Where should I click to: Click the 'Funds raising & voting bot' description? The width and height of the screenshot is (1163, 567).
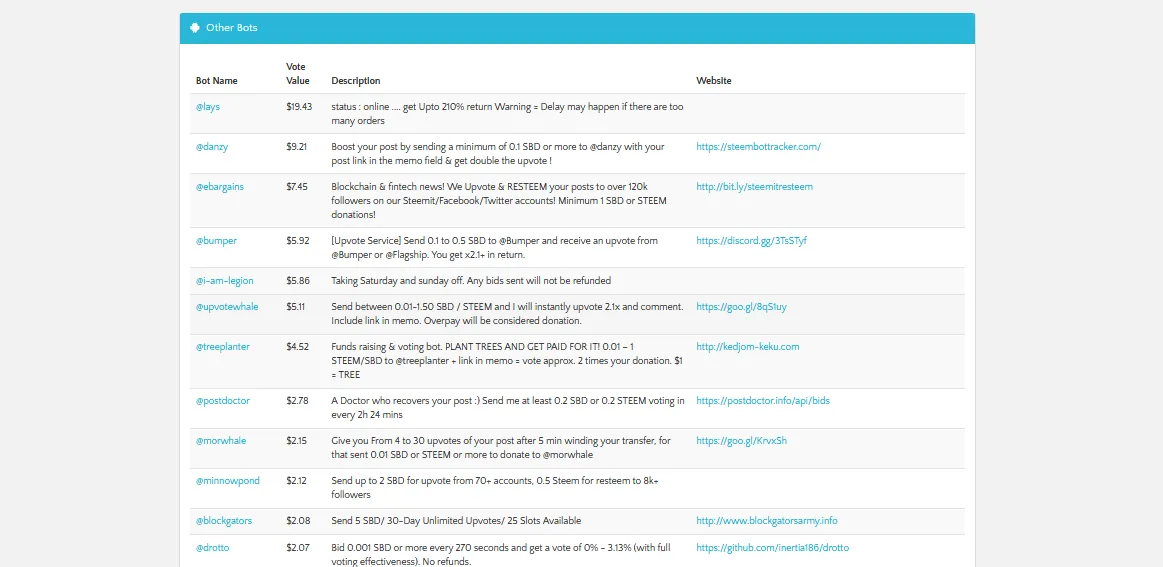[x=507, y=360]
